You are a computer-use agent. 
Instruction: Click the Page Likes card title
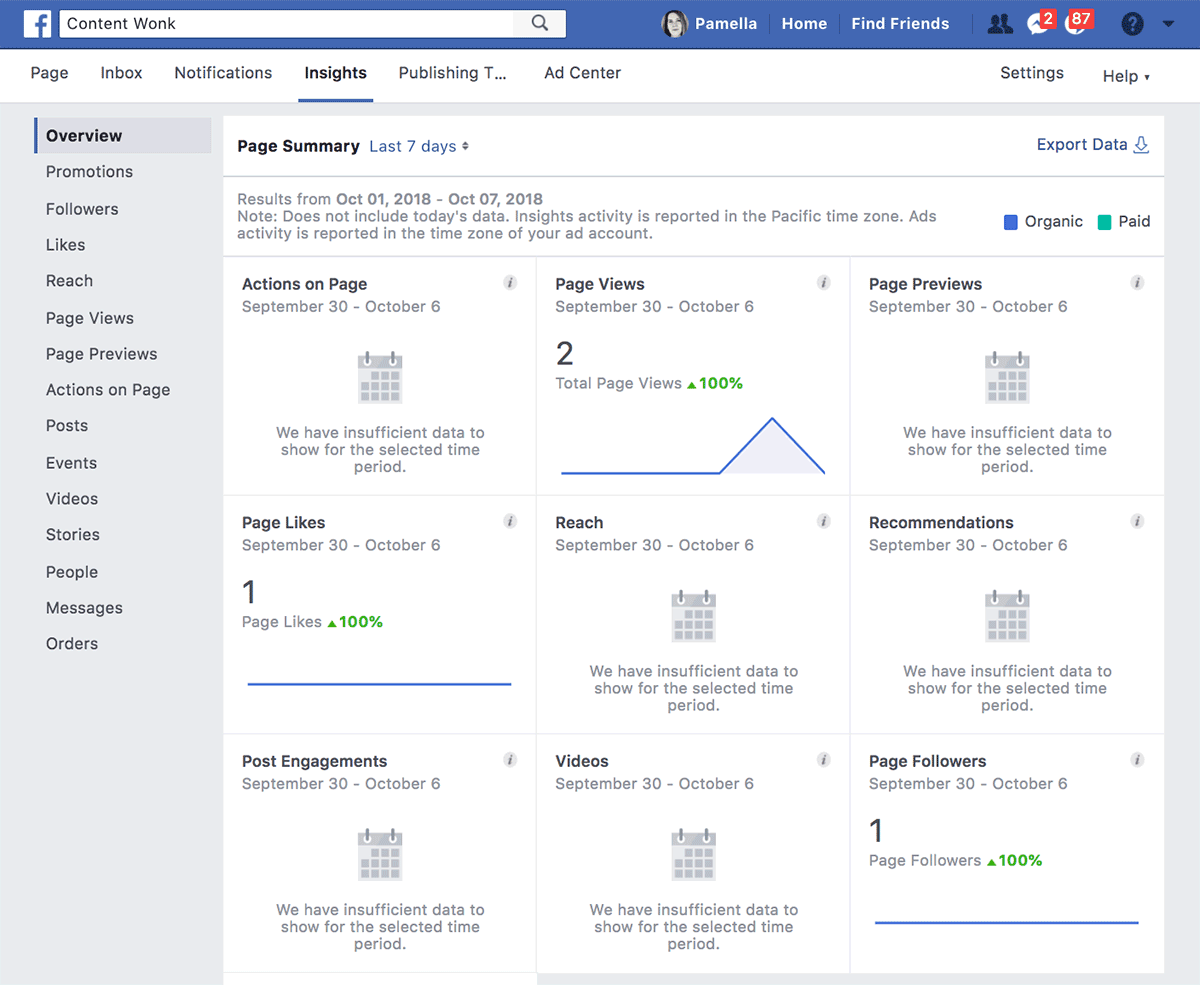point(284,522)
